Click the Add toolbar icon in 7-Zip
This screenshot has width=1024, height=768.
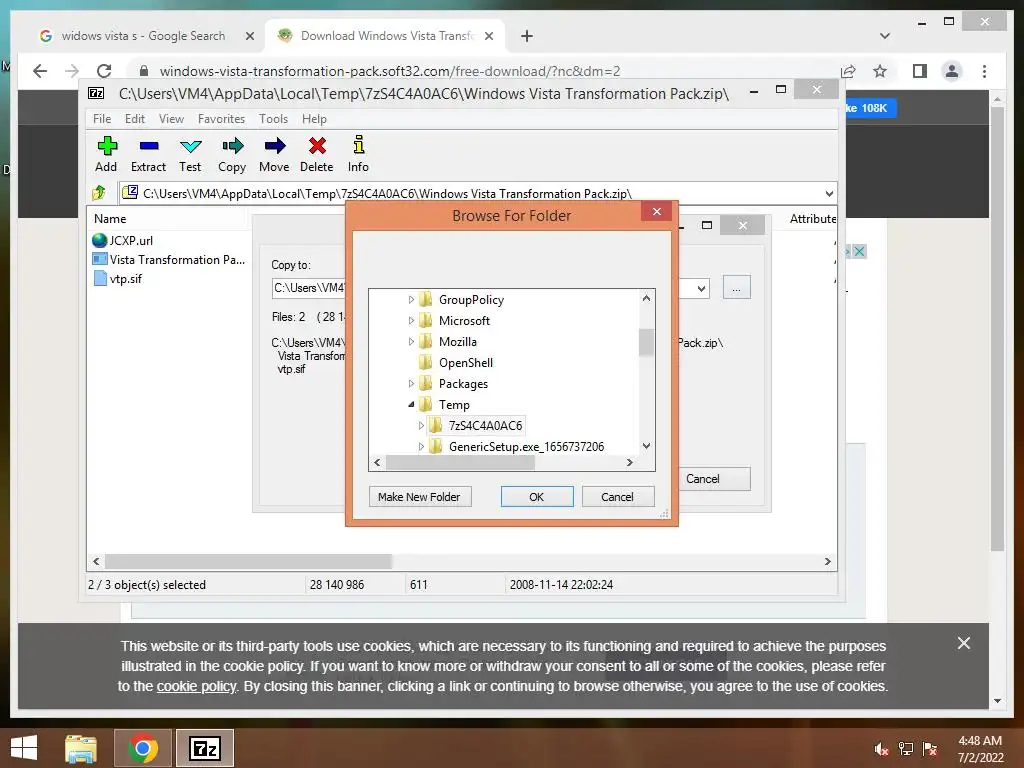coord(107,146)
